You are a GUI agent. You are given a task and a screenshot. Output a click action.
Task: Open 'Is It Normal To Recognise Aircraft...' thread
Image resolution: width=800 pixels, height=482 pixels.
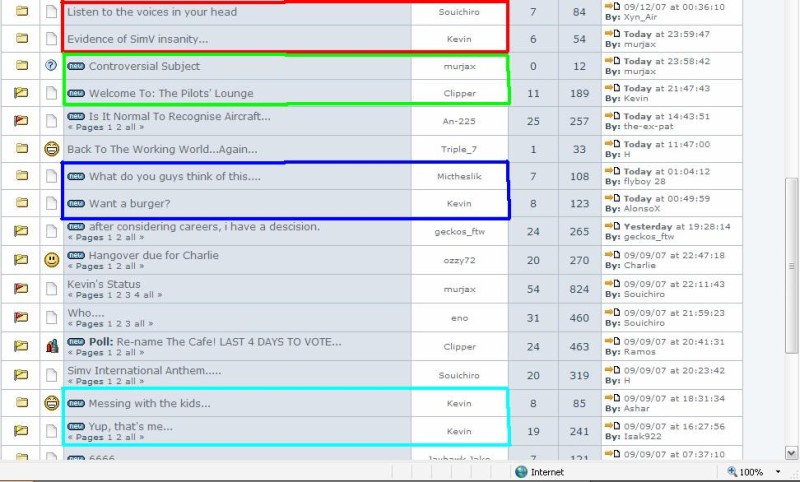[180, 116]
